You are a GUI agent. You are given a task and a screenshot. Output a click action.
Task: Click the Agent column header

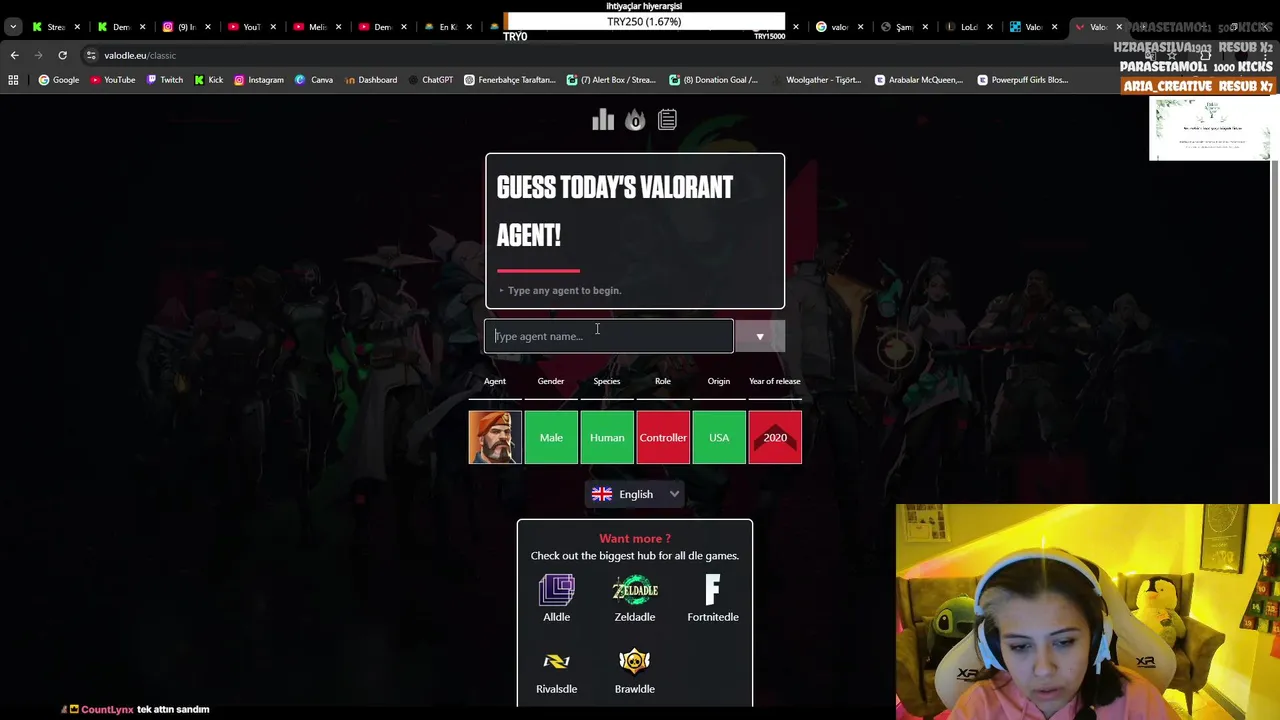coord(495,381)
